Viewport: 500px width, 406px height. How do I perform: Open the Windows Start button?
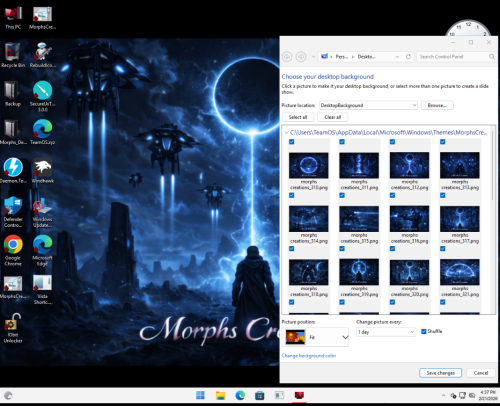[200, 395]
